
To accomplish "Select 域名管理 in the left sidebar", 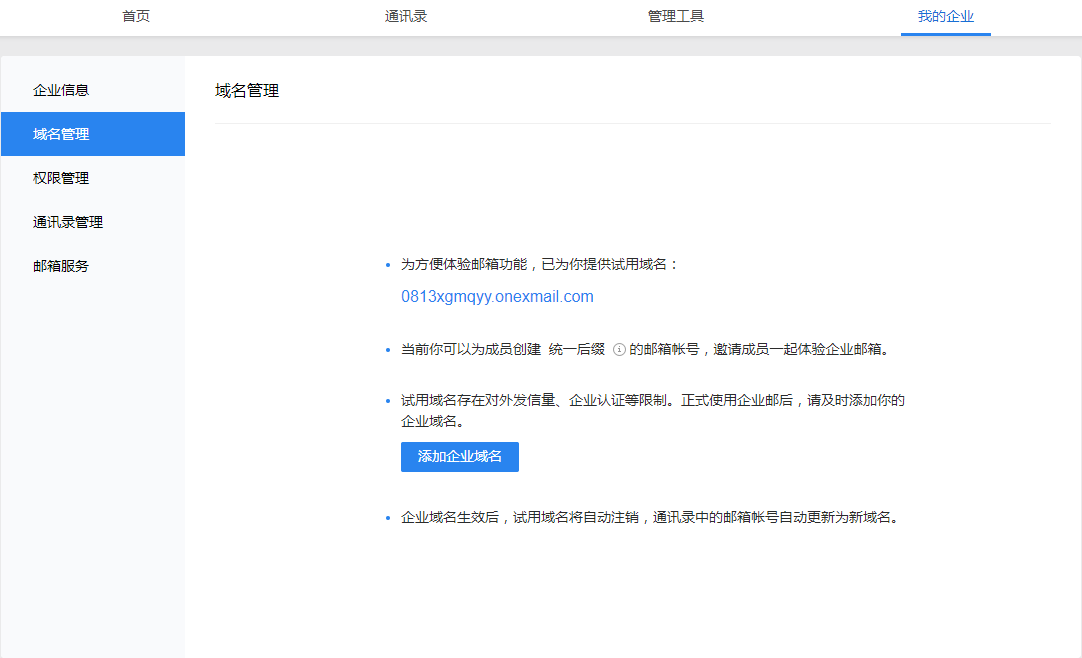I will coord(61,134).
